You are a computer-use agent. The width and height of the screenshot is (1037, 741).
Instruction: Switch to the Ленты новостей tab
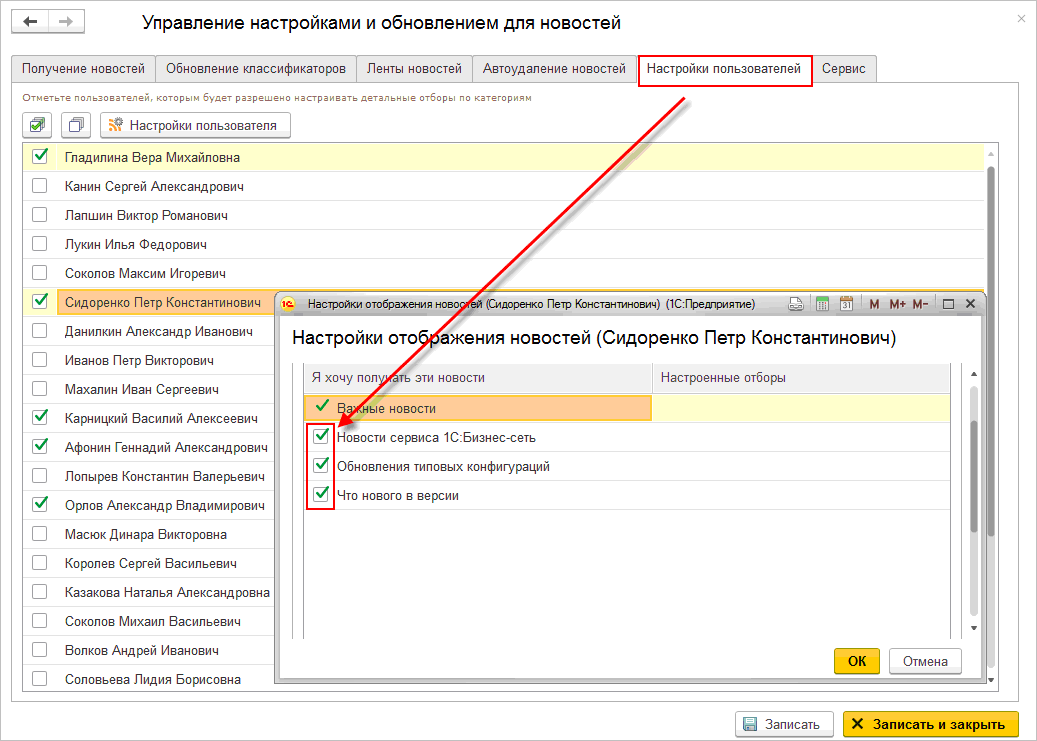click(414, 69)
